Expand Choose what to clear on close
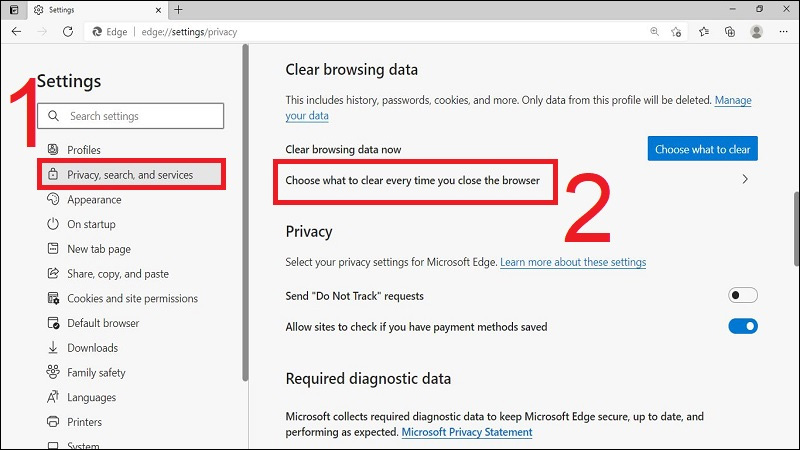The image size is (800, 450). point(744,180)
